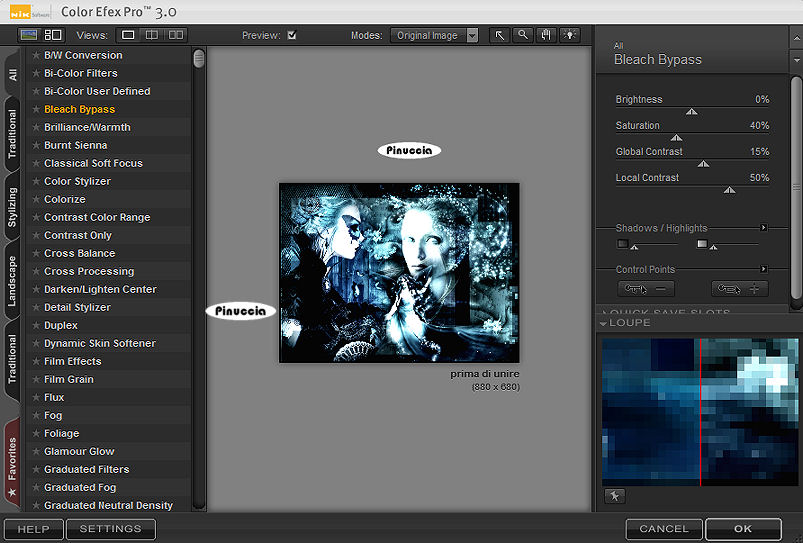803x543 pixels.
Task: Open the upper Traditional category tab
Action: [12, 134]
